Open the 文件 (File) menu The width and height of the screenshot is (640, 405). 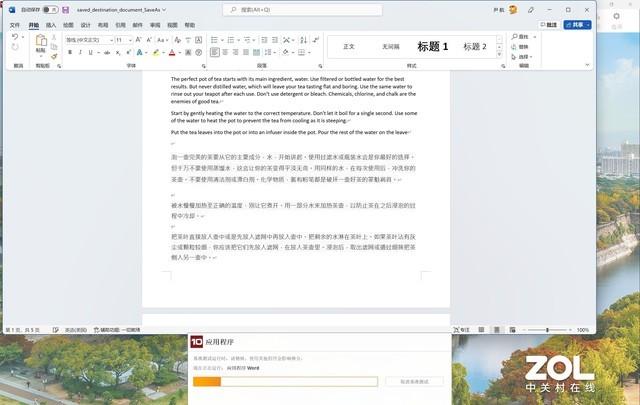click(x=15, y=25)
